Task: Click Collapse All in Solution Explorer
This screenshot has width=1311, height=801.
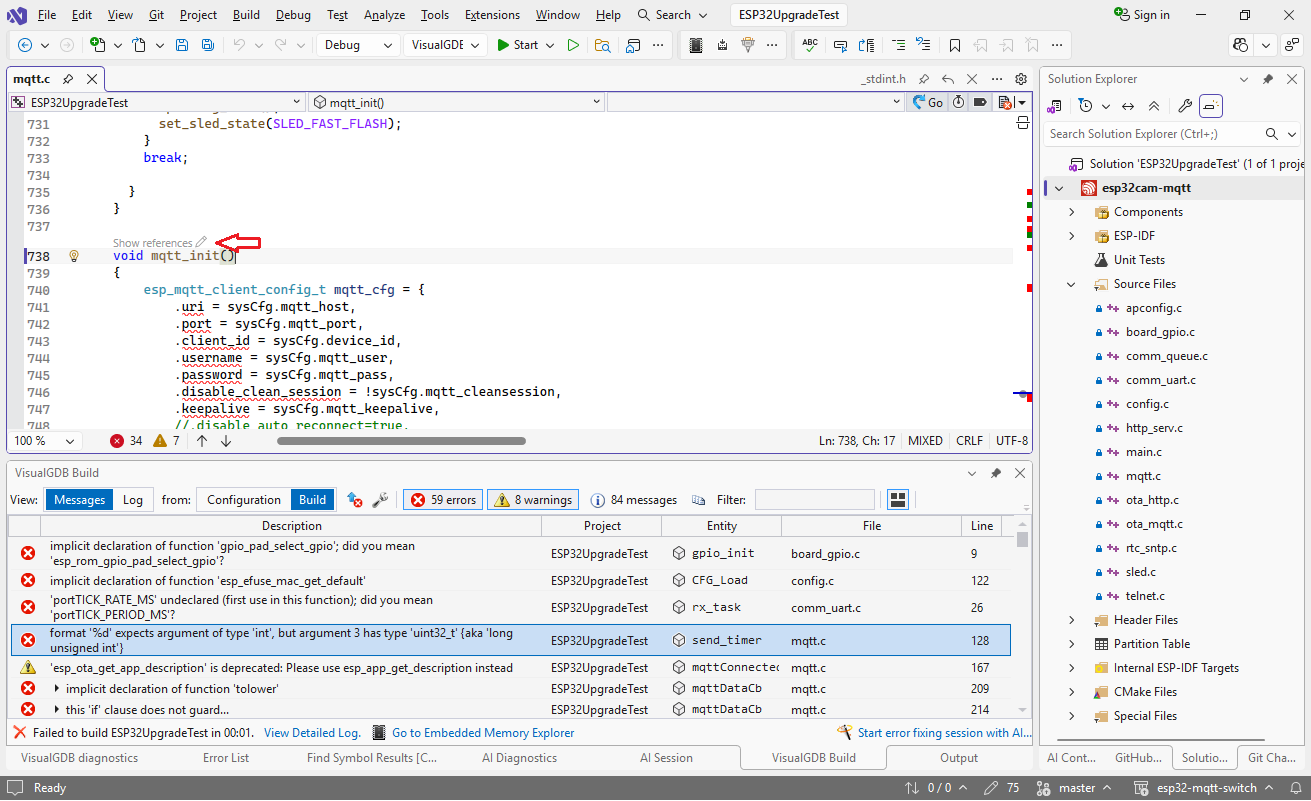Action: 1154,106
